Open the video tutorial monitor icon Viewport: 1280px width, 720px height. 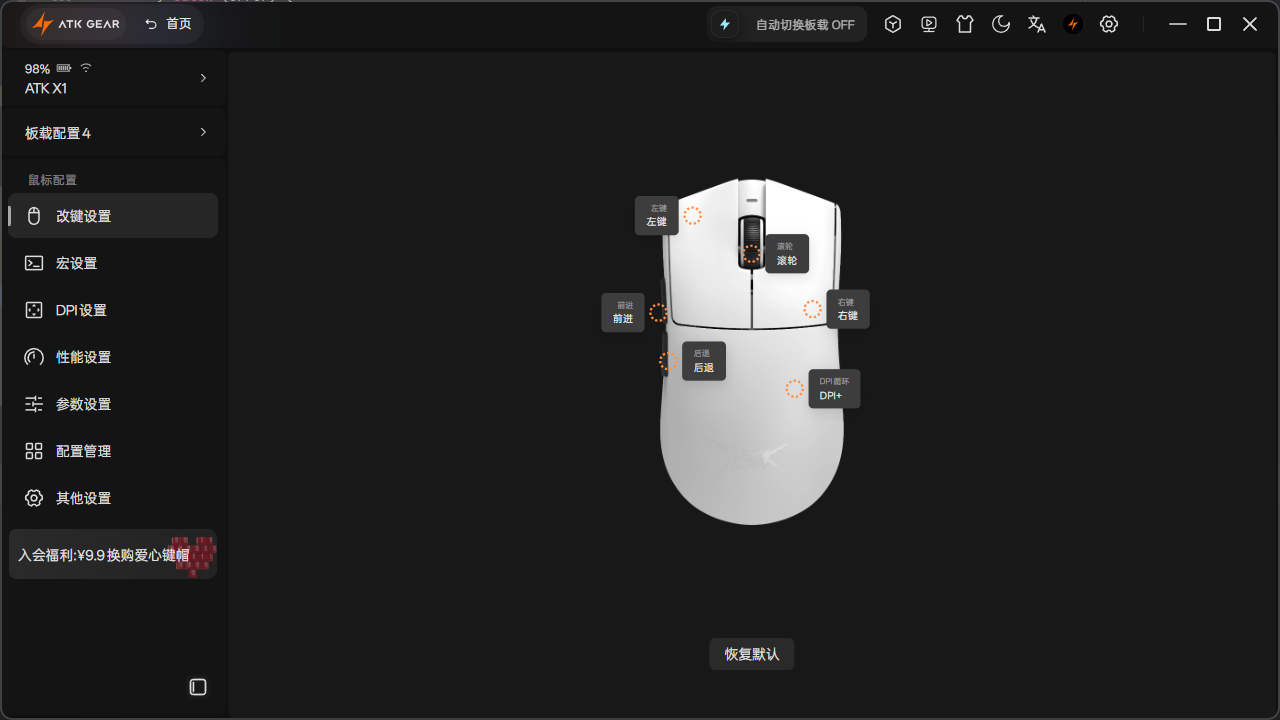[929, 24]
